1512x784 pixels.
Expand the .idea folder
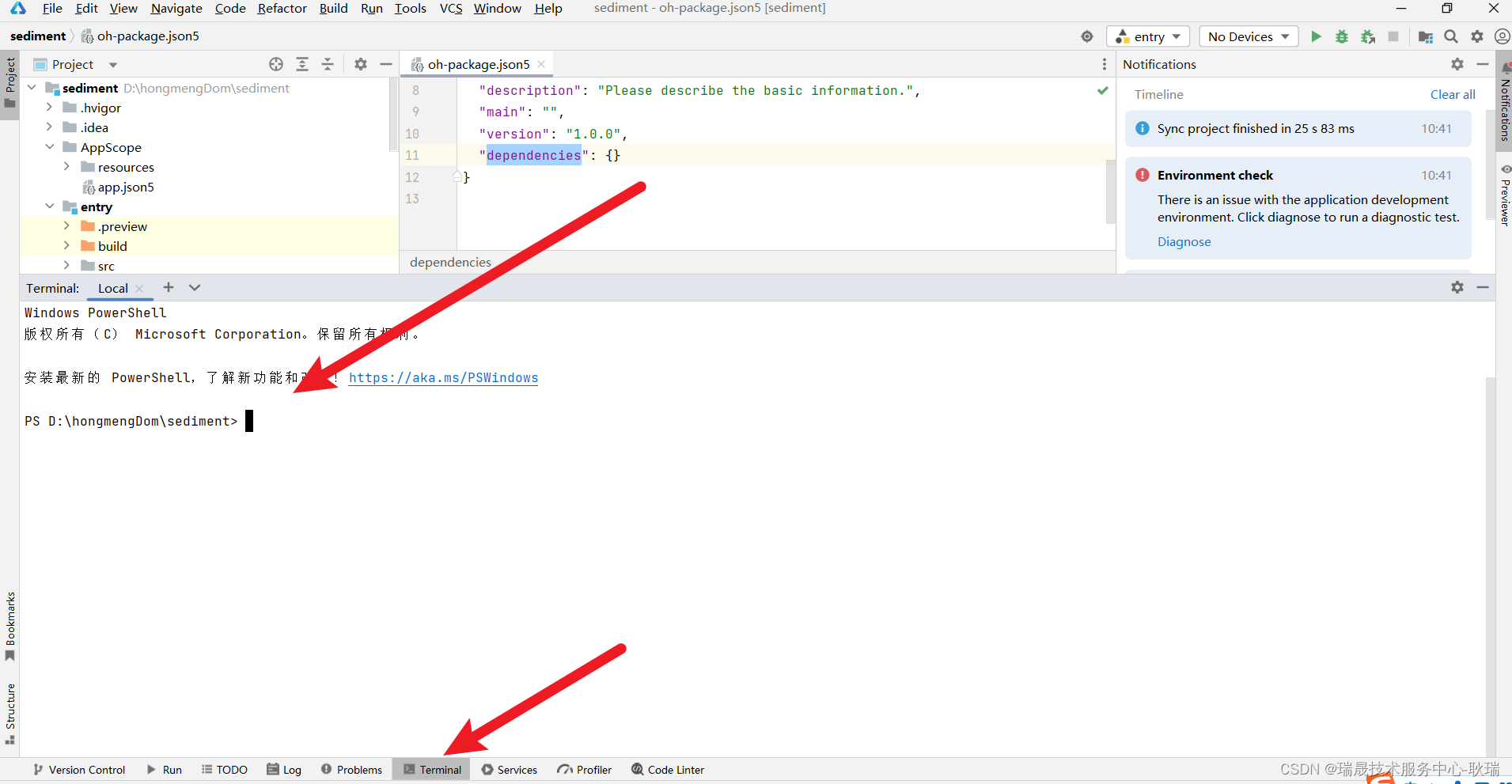pos(49,127)
